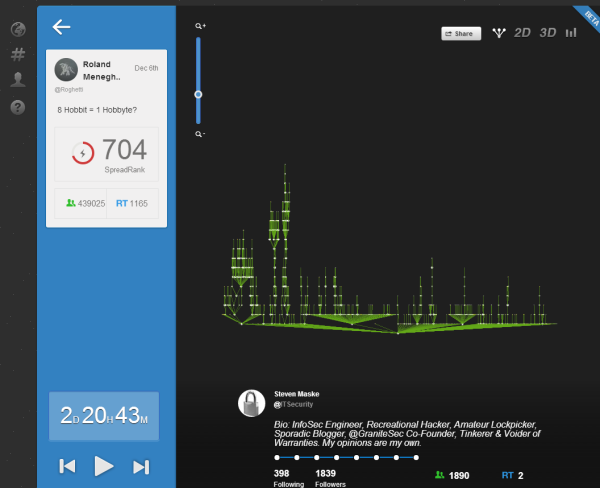Click the last dot on path timeline
Viewport: 600px width, 488px height.
416,457
